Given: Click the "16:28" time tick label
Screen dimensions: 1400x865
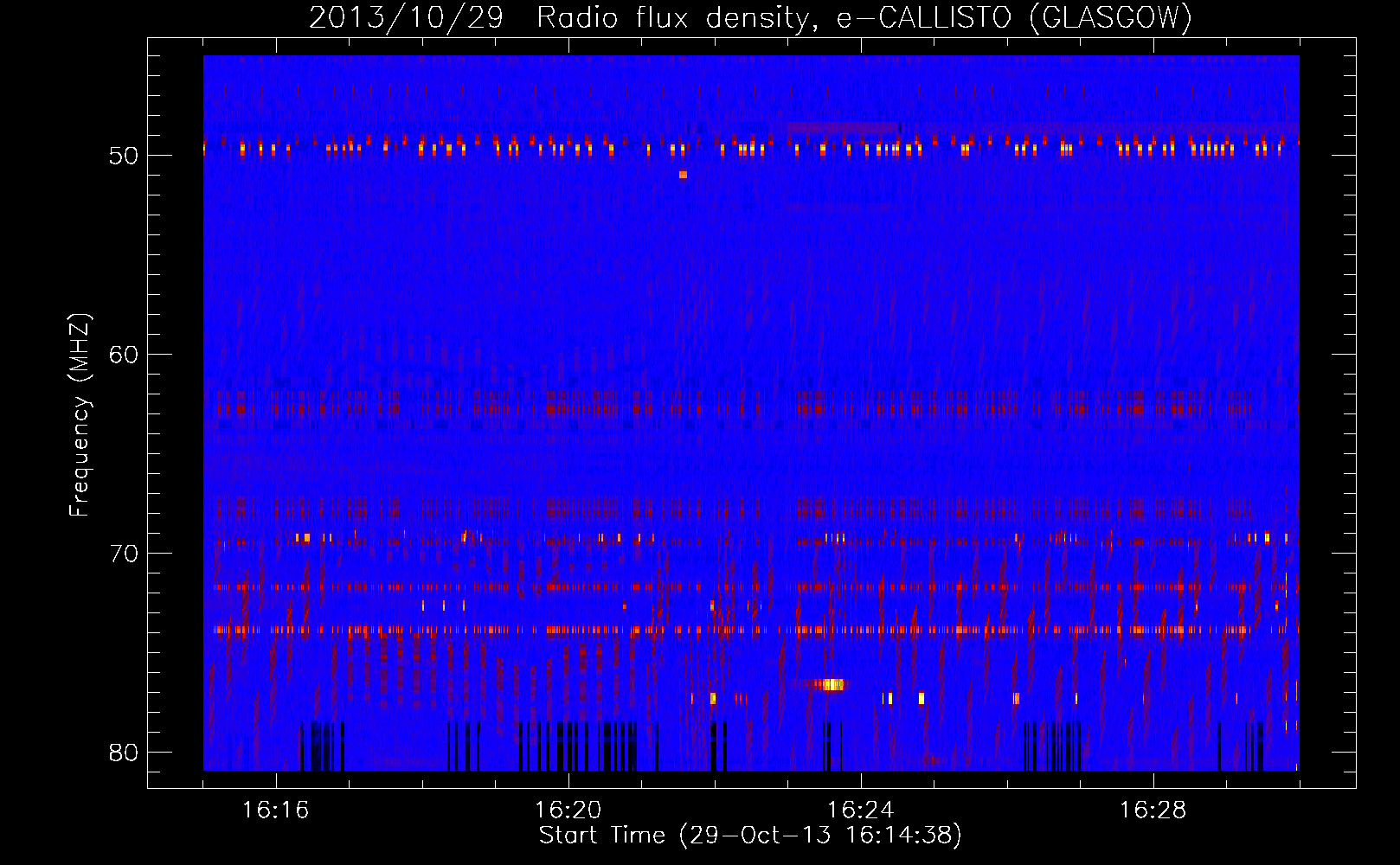Looking at the screenshot, I should (1153, 811).
